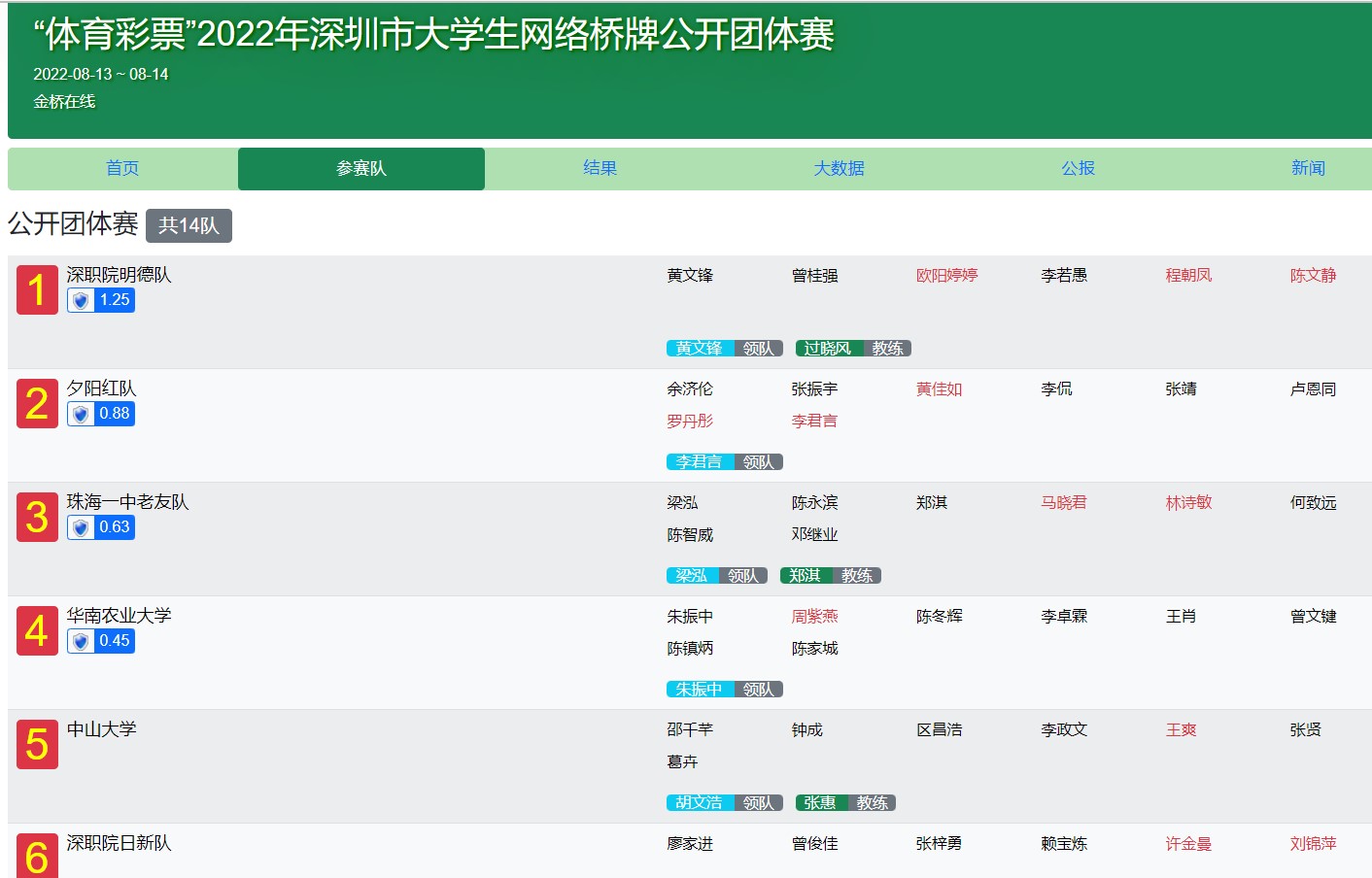Screen dimensions: 1372x878
Task: Click the 李君言 team leader badge
Action: tap(699, 462)
